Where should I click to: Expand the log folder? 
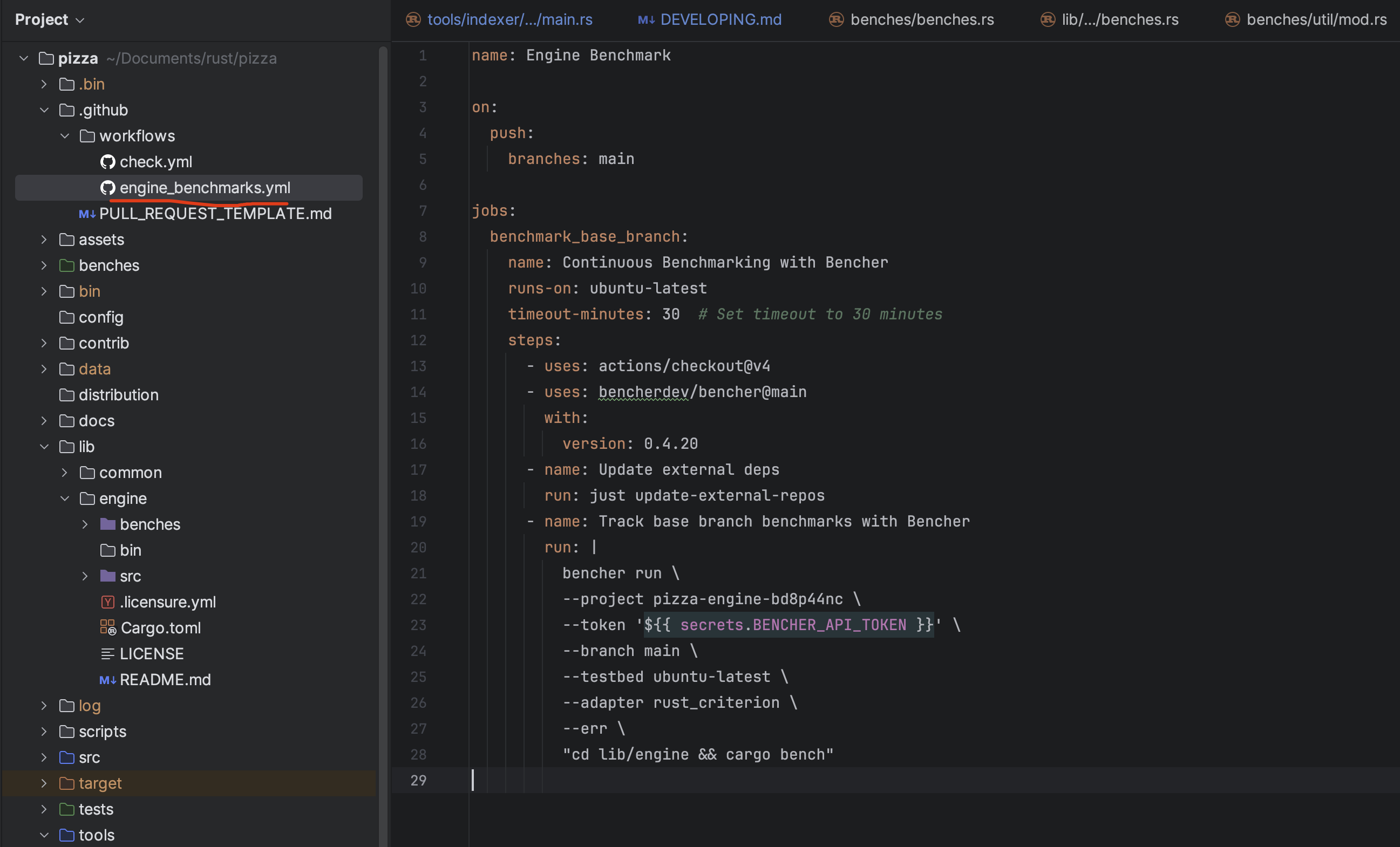click(44, 706)
